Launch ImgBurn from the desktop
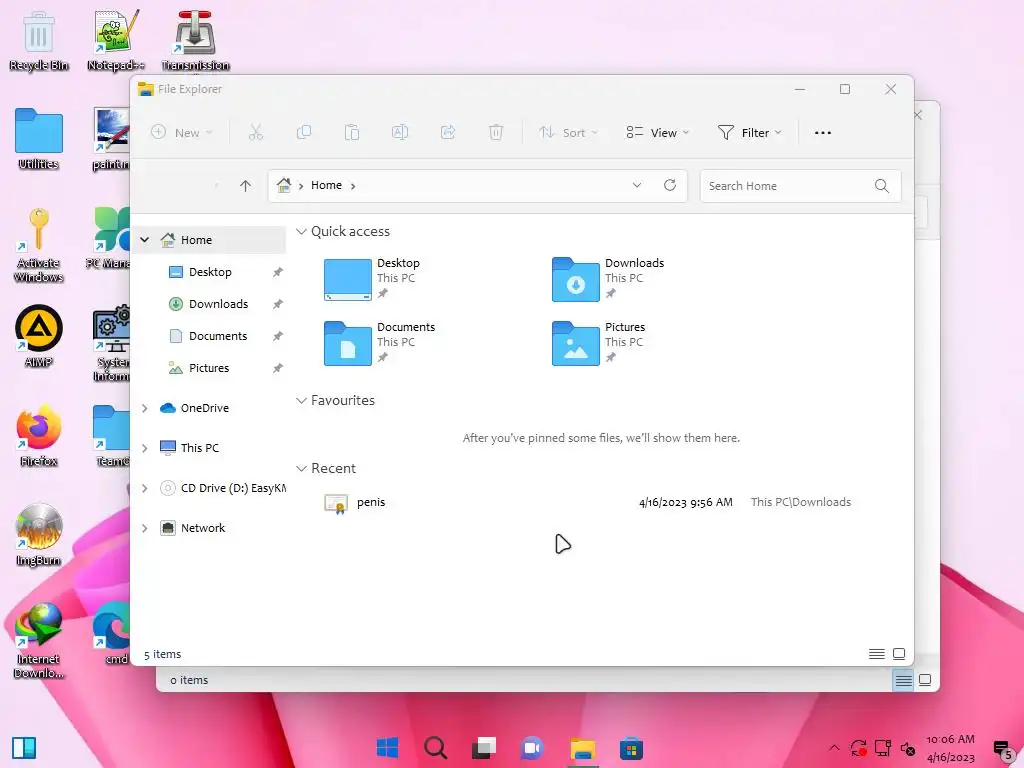The width and height of the screenshot is (1024, 768). click(x=39, y=535)
